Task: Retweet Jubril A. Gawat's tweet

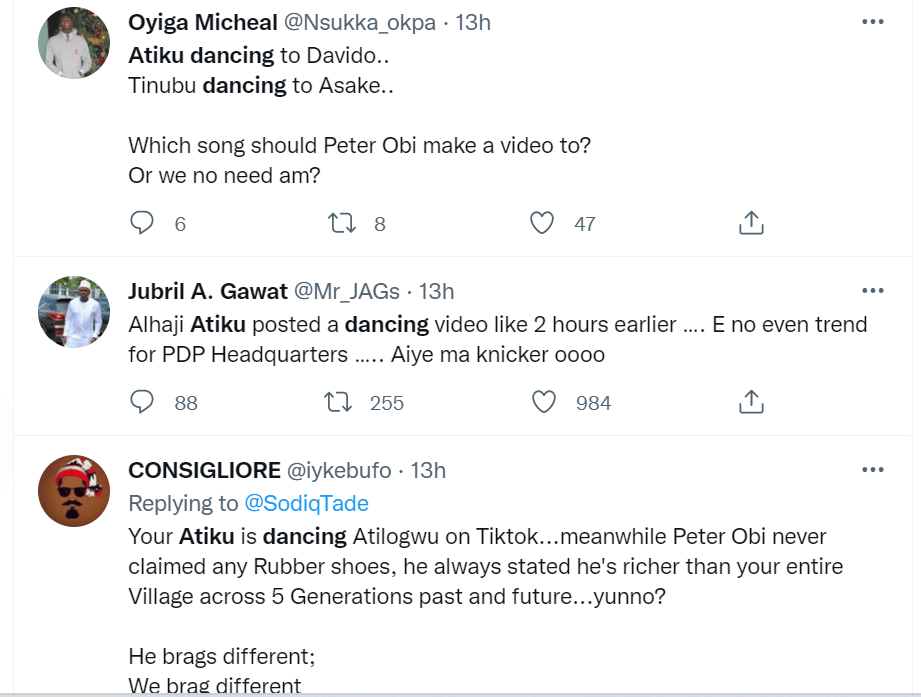Action: pyautogui.click(x=342, y=402)
